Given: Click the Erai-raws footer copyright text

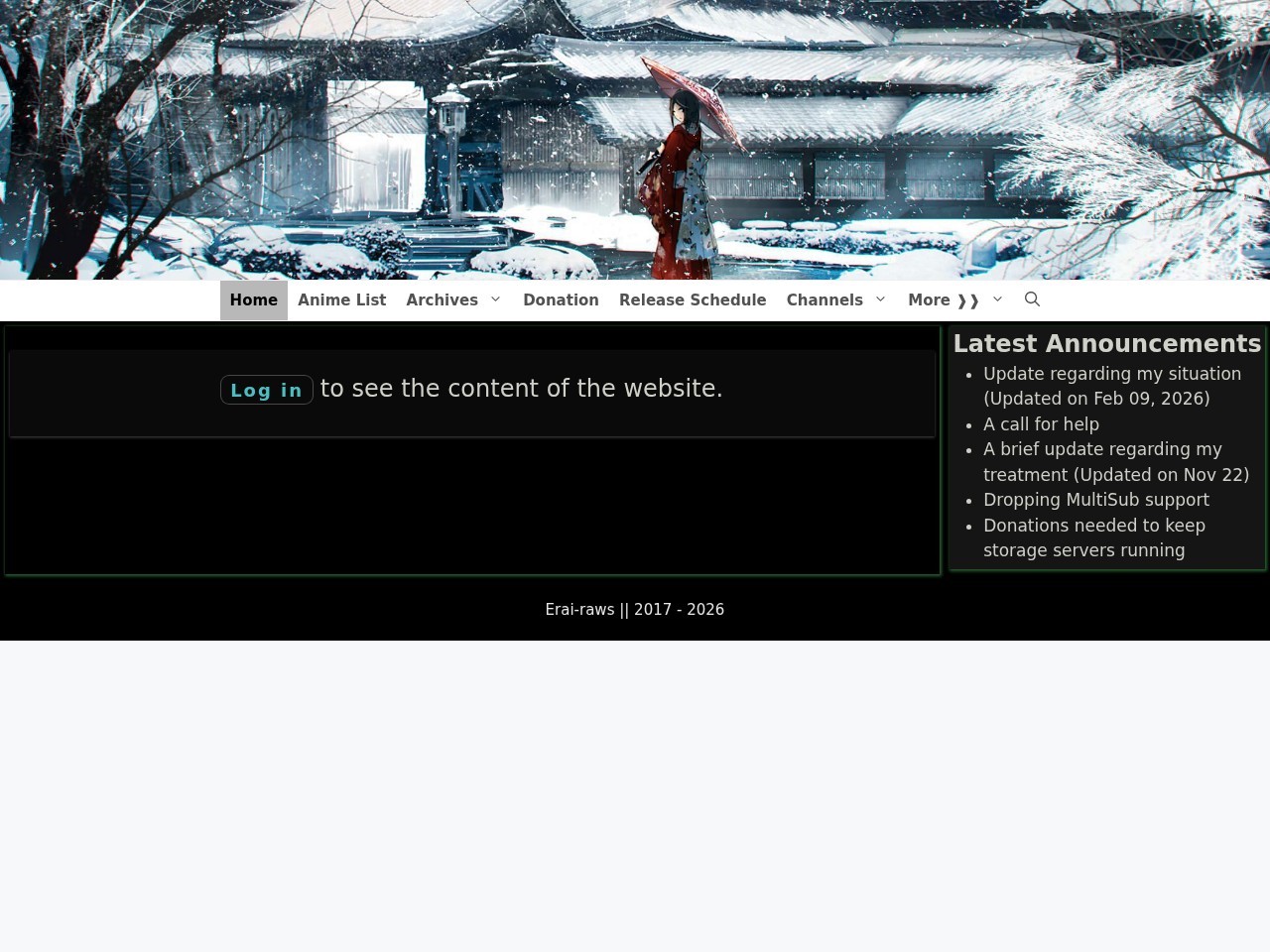Looking at the screenshot, I should tap(635, 610).
